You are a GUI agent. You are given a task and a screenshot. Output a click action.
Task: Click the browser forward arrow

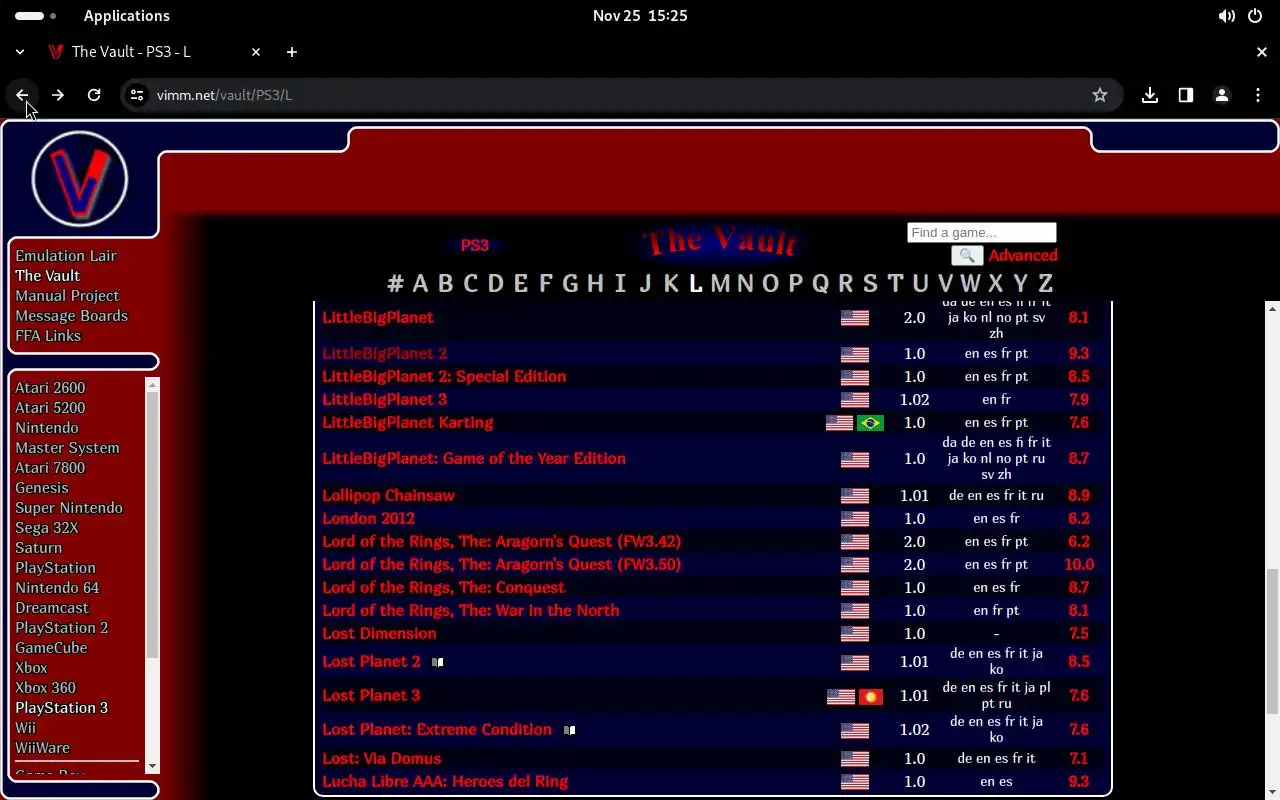click(x=58, y=95)
